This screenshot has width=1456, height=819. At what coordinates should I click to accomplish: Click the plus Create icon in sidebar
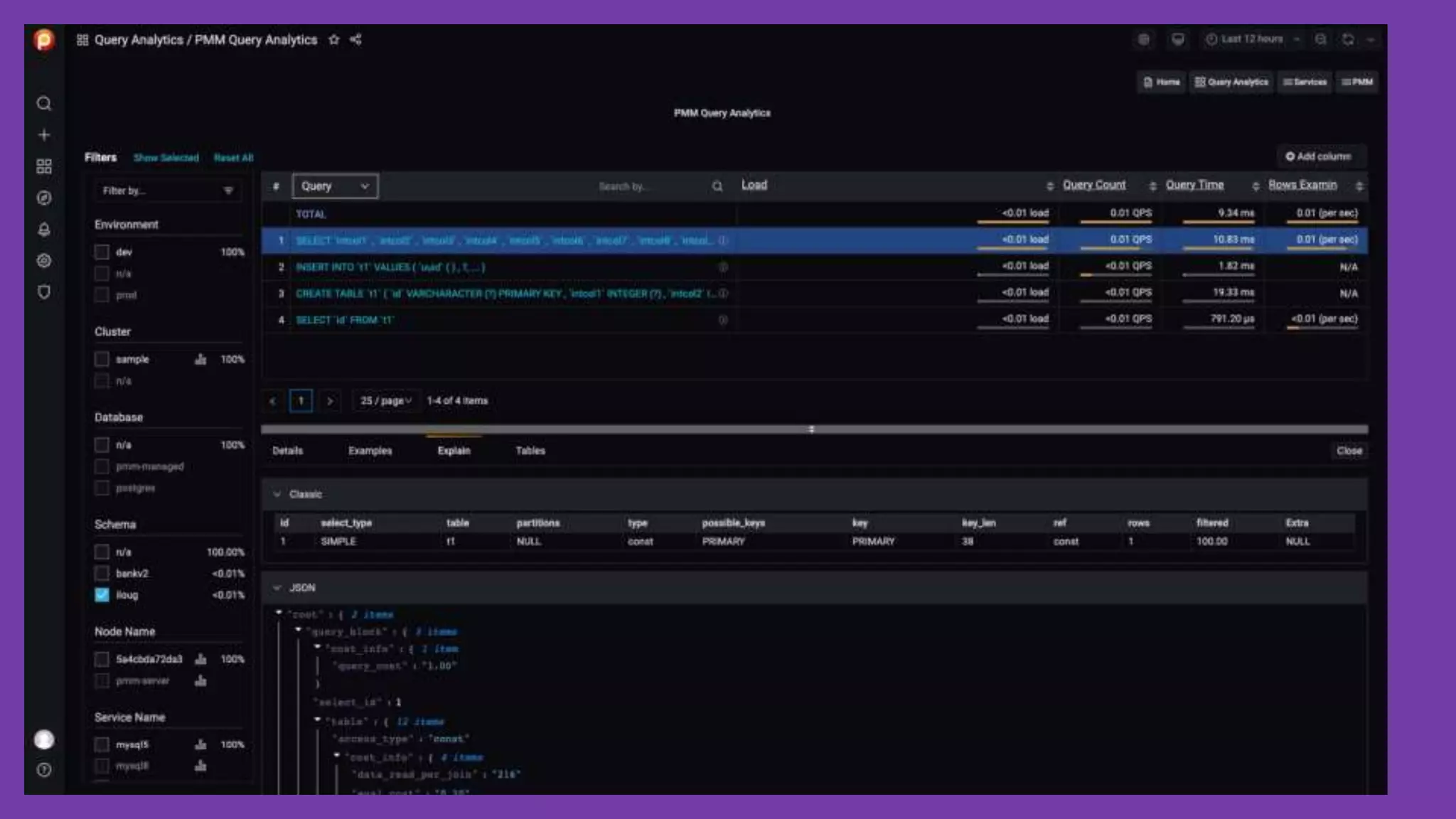click(44, 135)
